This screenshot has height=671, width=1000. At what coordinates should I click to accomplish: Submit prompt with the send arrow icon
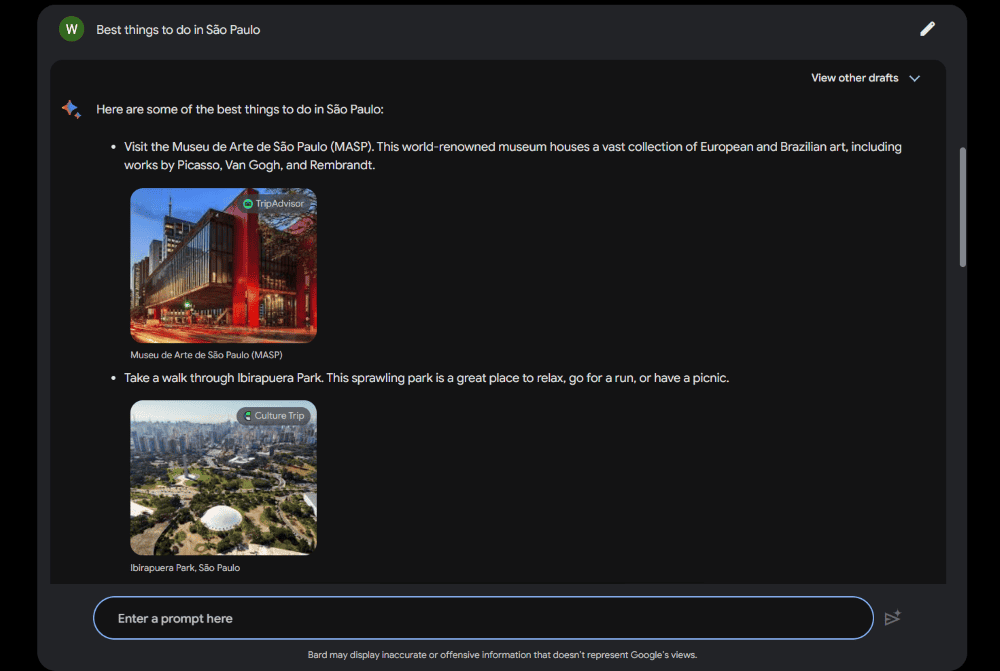(x=892, y=617)
